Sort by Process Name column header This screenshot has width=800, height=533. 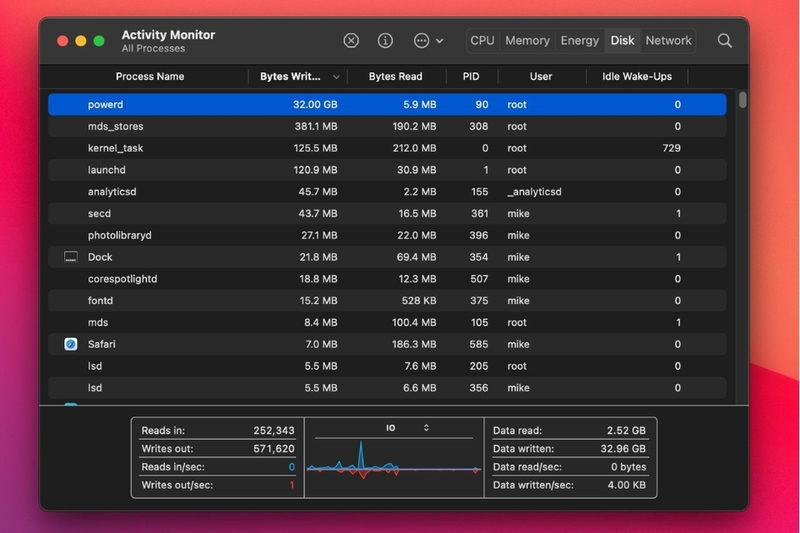pyautogui.click(x=150, y=77)
